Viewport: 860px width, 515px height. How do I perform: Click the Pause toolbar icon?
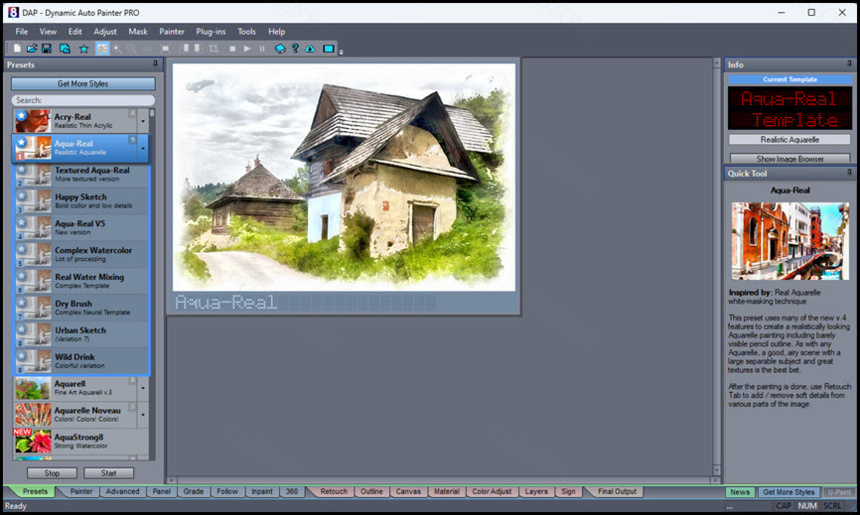262,49
